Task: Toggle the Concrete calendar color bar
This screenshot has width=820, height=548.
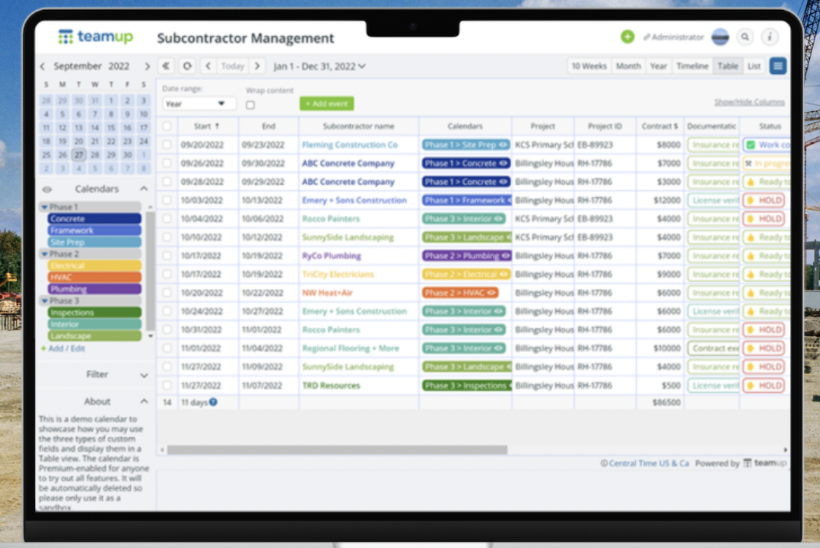Action: 94,219
